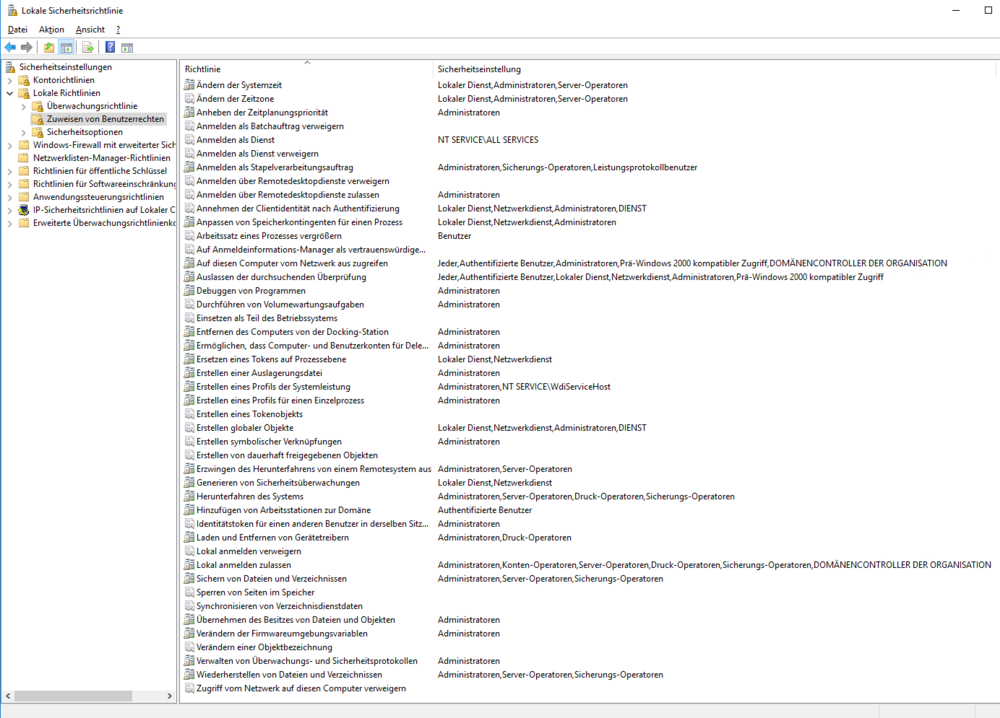The image size is (1000, 718).
Task: Click the folder Up one level icon
Action: (49, 47)
